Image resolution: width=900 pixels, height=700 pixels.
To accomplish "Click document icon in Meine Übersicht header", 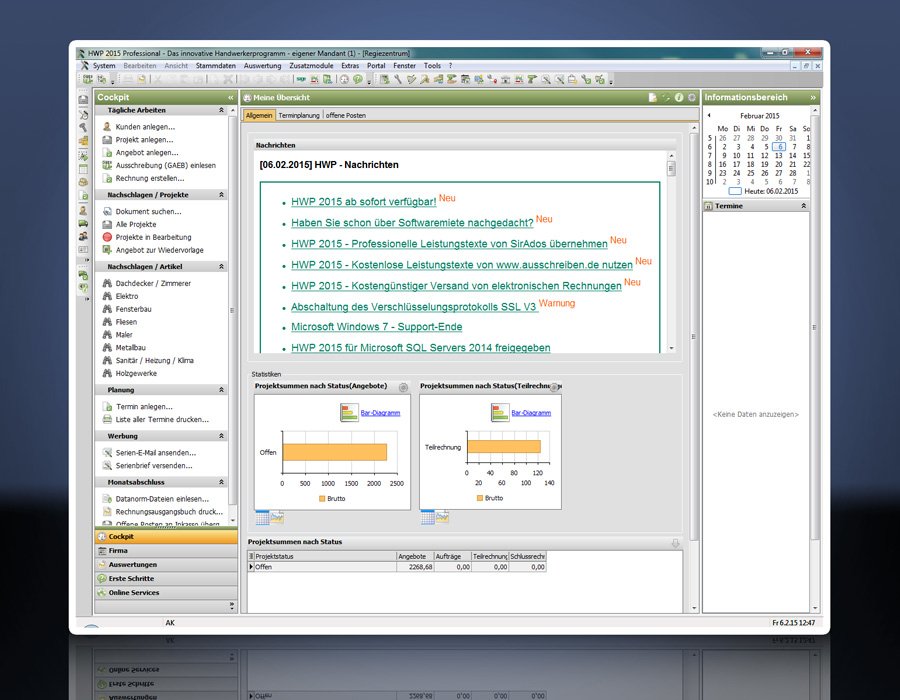I will point(652,98).
